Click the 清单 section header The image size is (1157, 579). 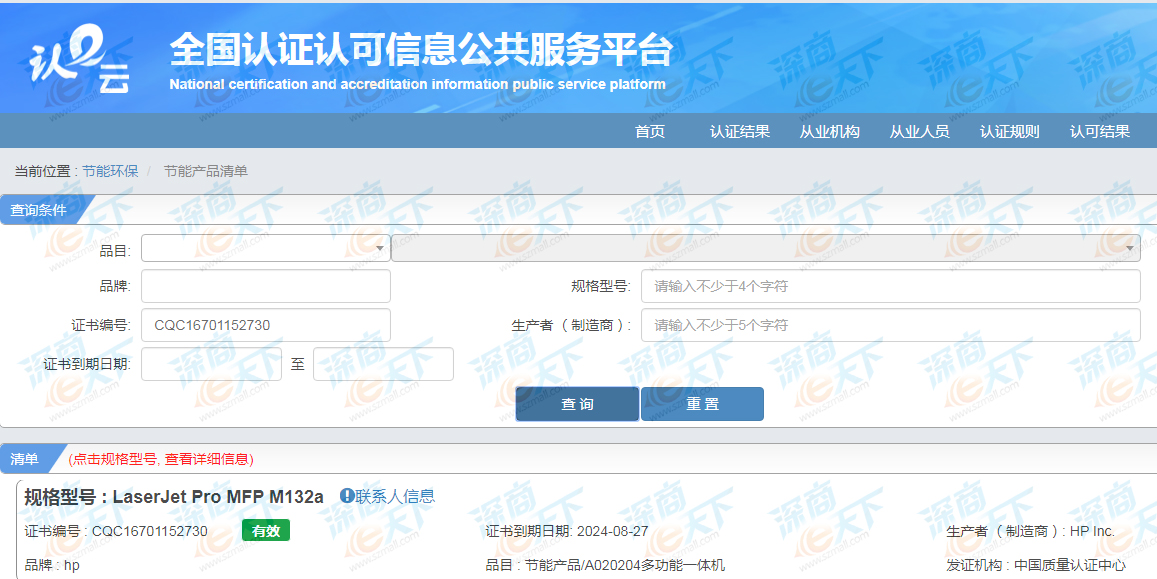(24, 459)
